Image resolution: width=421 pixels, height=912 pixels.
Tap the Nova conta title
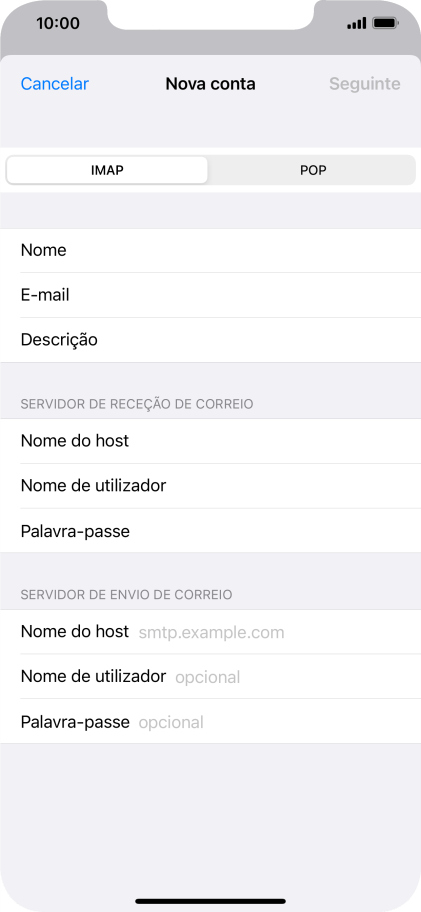(x=210, y=84)
